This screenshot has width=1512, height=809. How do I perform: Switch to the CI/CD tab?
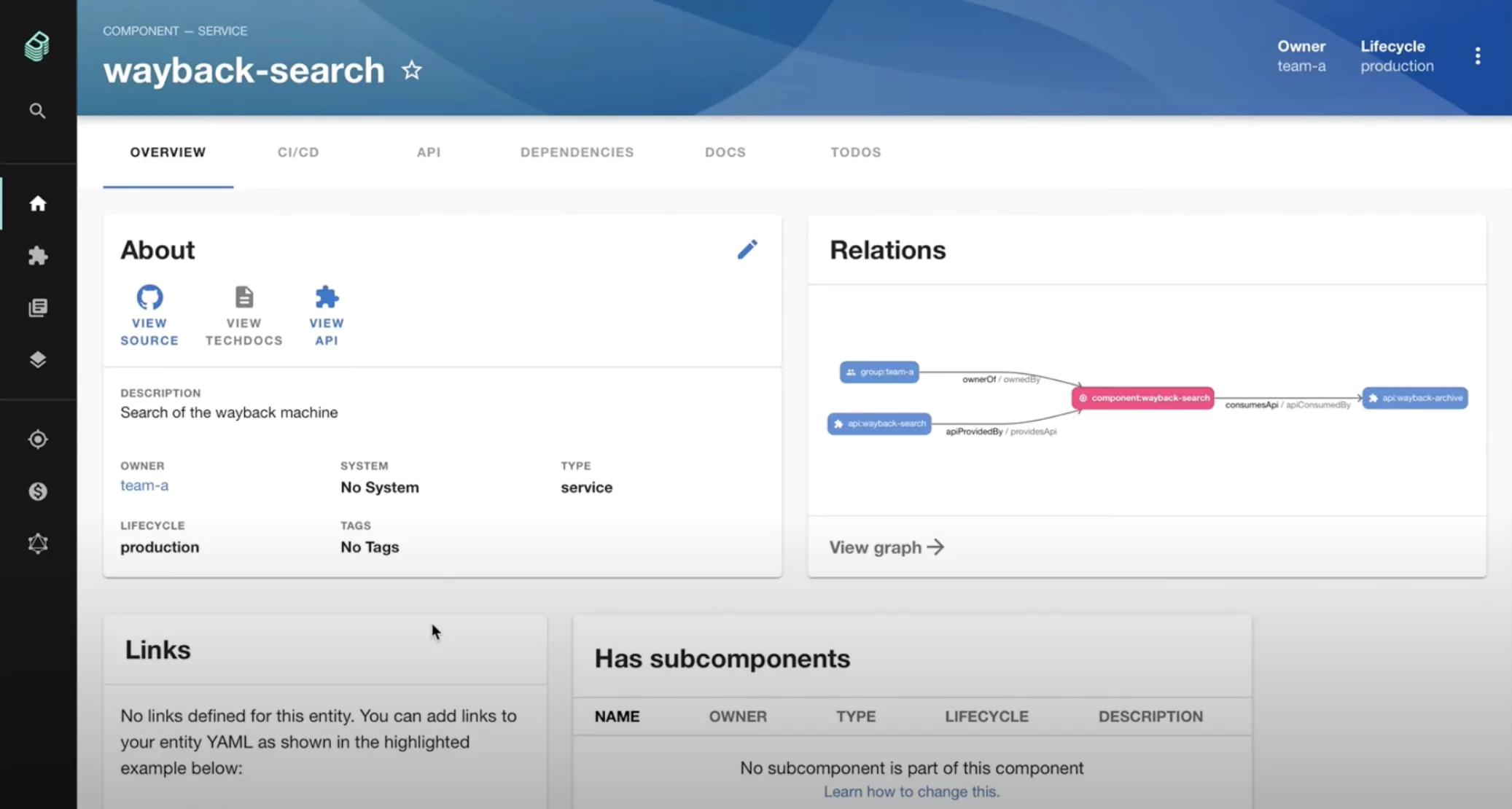(x=298, y=152)
